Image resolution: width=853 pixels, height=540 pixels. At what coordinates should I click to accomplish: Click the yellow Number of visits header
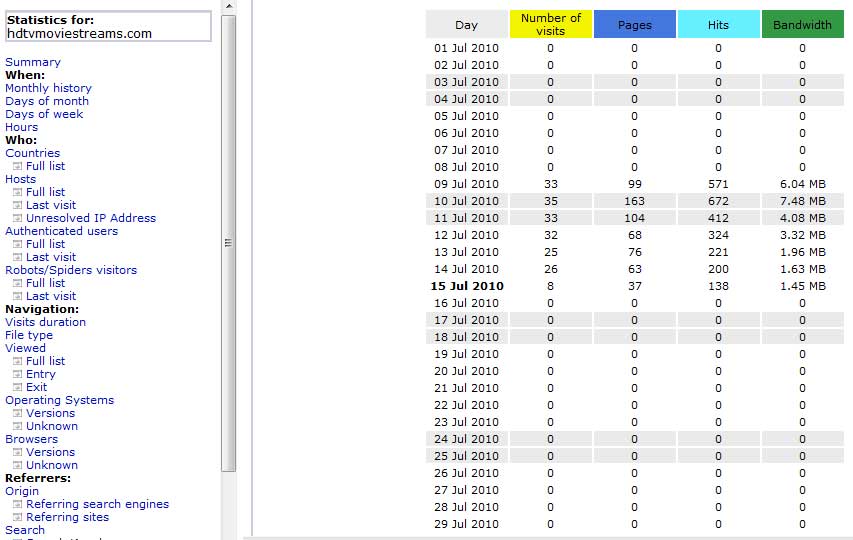pos(551,24)
